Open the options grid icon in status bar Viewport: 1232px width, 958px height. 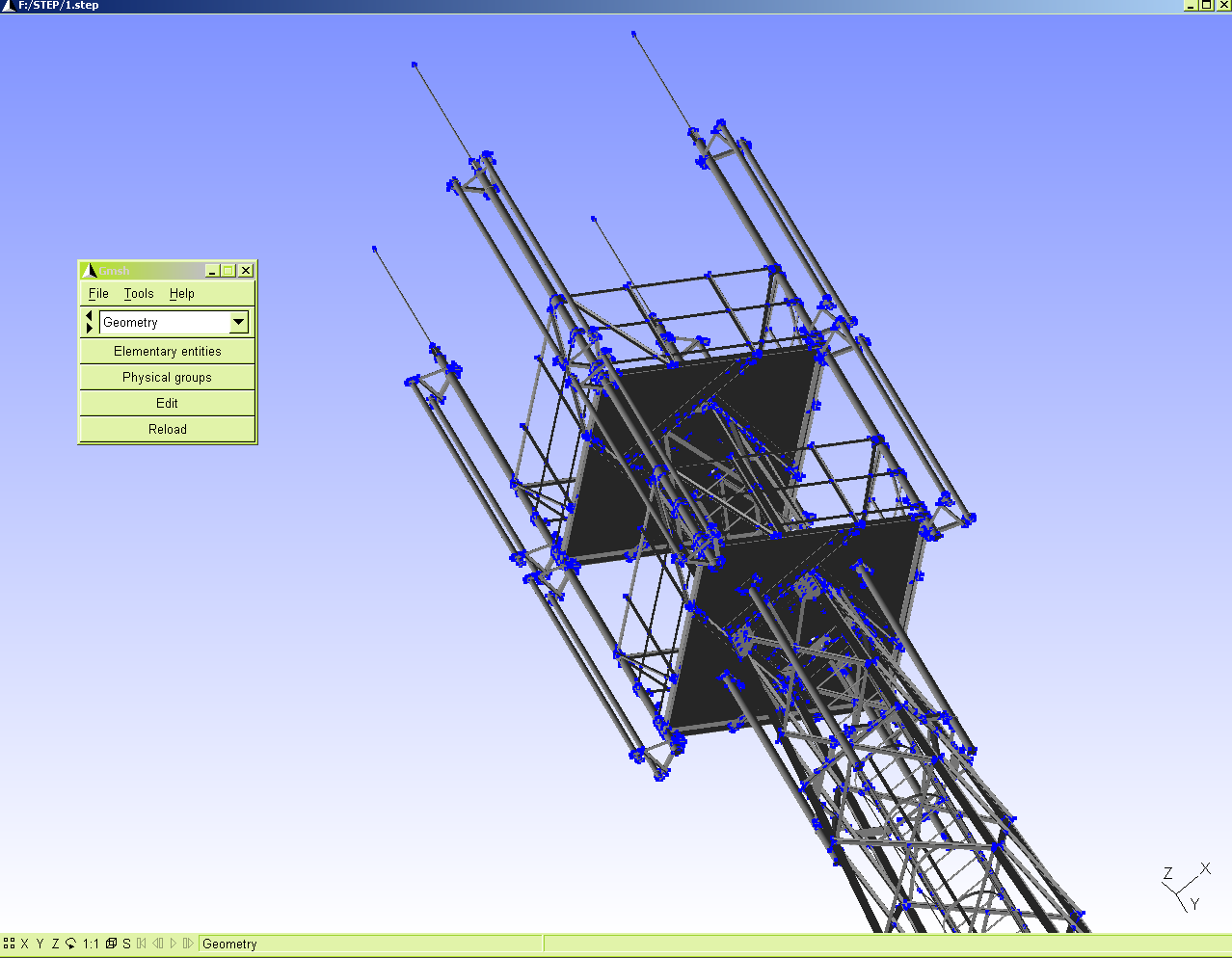9,944
